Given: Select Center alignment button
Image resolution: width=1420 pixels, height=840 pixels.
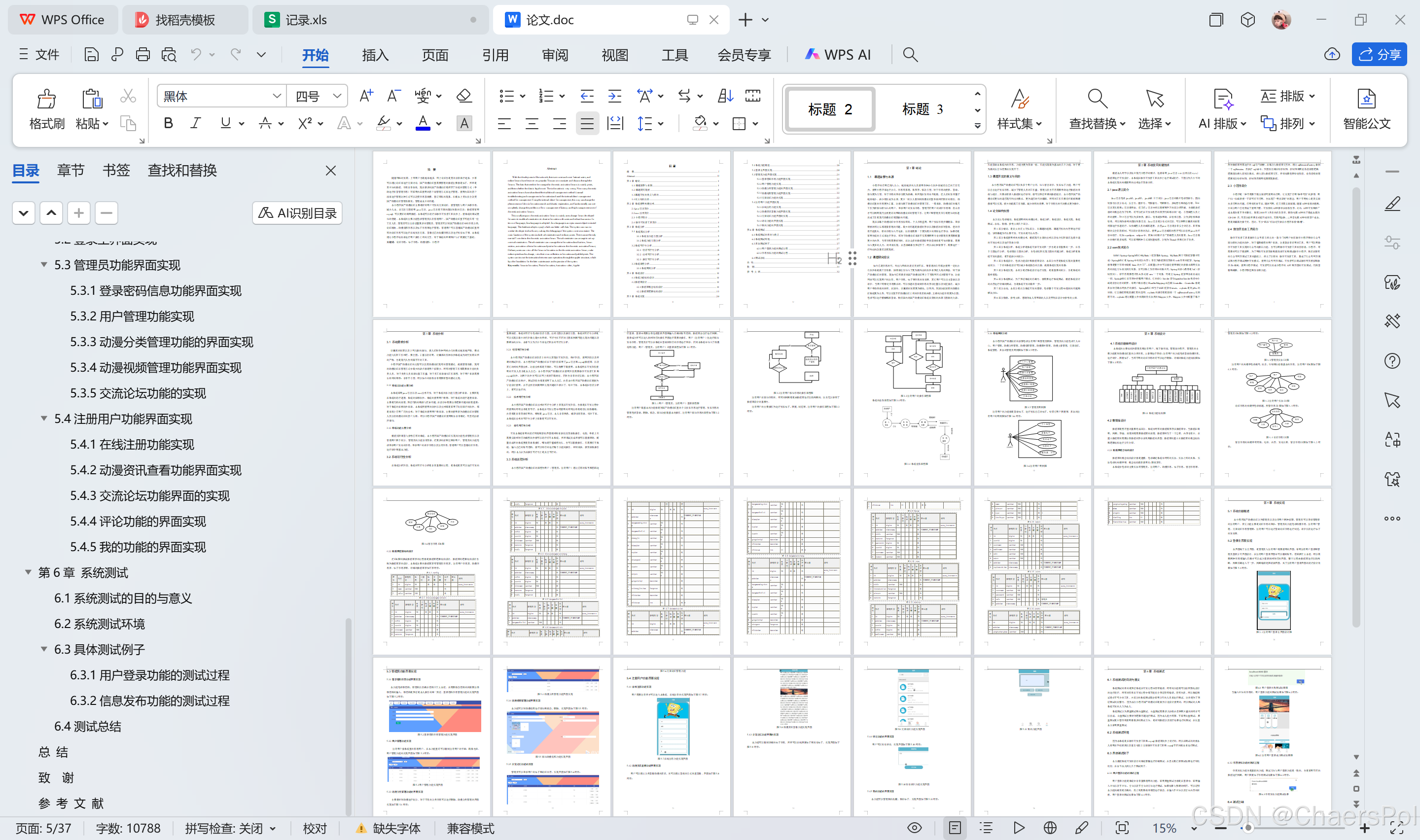Looking at the screenshot, I should pos(532,123).
